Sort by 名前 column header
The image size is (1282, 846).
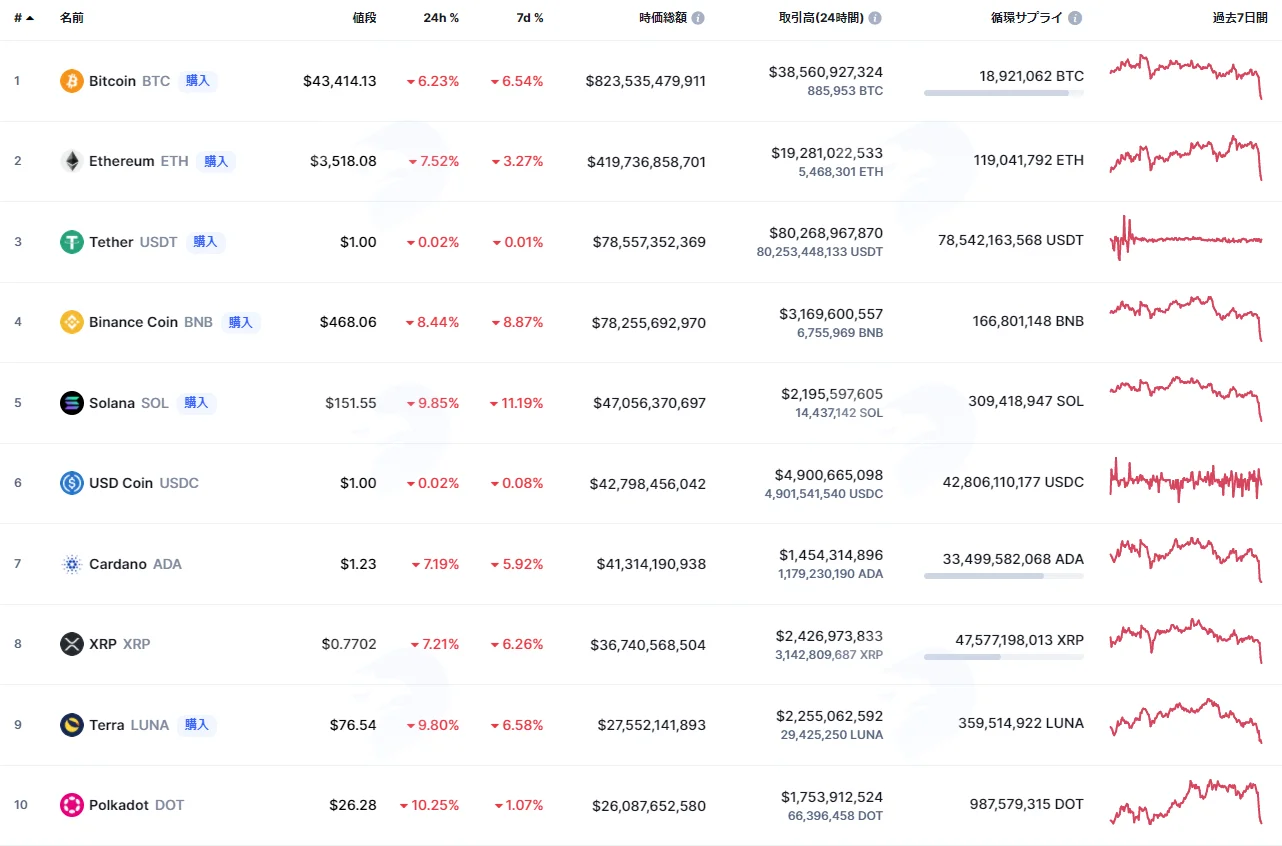(x=72, y=18)
